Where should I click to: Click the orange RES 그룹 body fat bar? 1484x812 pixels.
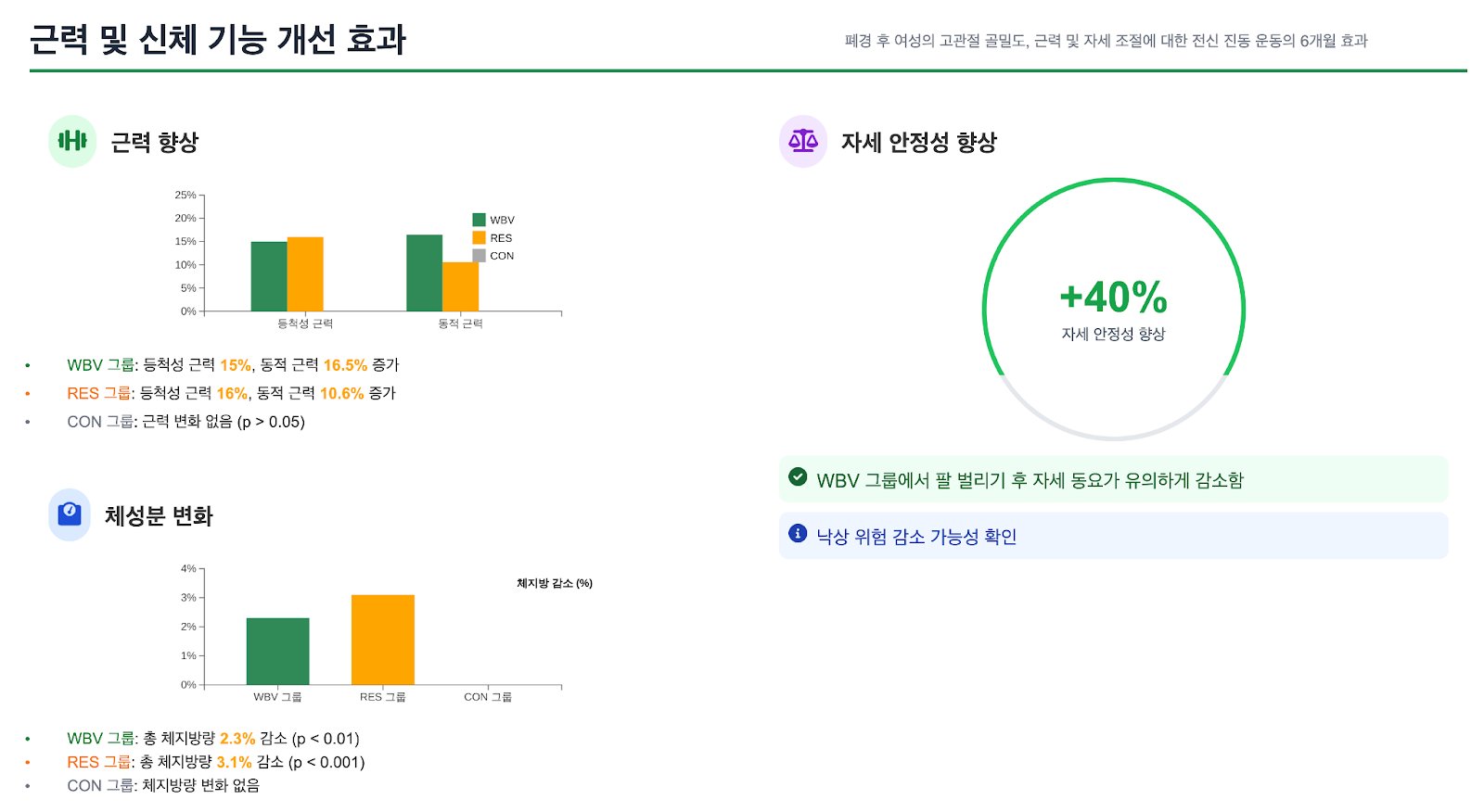coord(383,640)
